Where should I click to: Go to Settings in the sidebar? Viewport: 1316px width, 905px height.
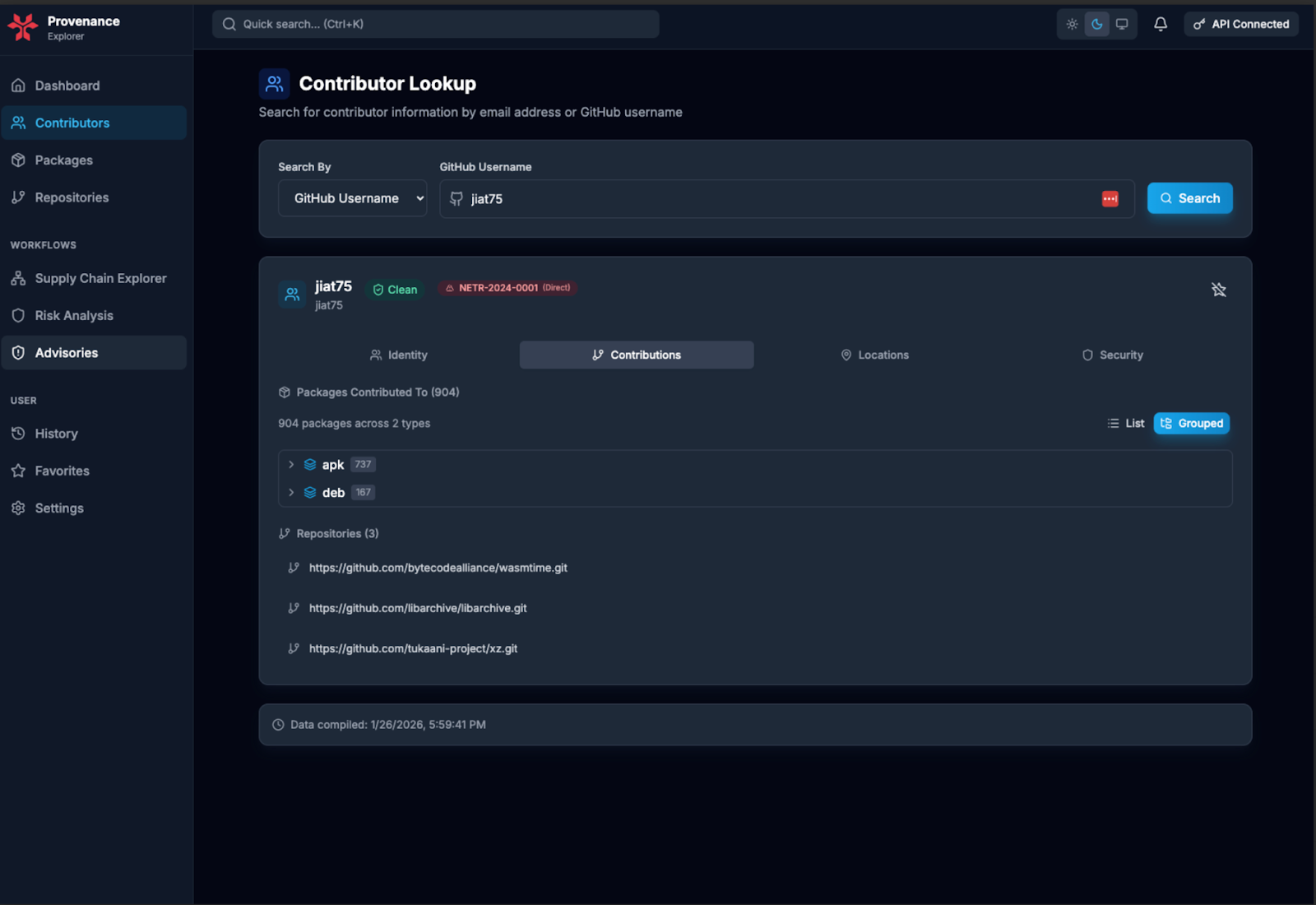(x=58, y=508)
